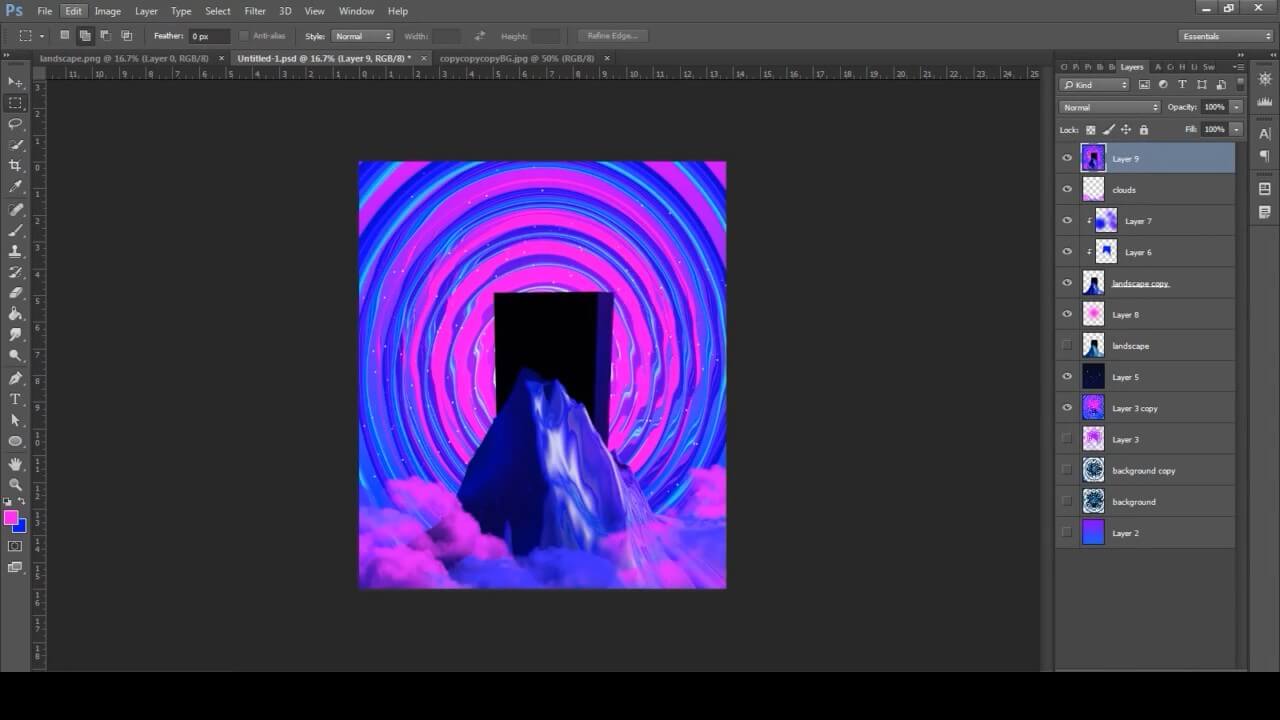Activate the Horizontal Type tool
This screenshot has height=720, width=1280.
[x=15, y=399]
